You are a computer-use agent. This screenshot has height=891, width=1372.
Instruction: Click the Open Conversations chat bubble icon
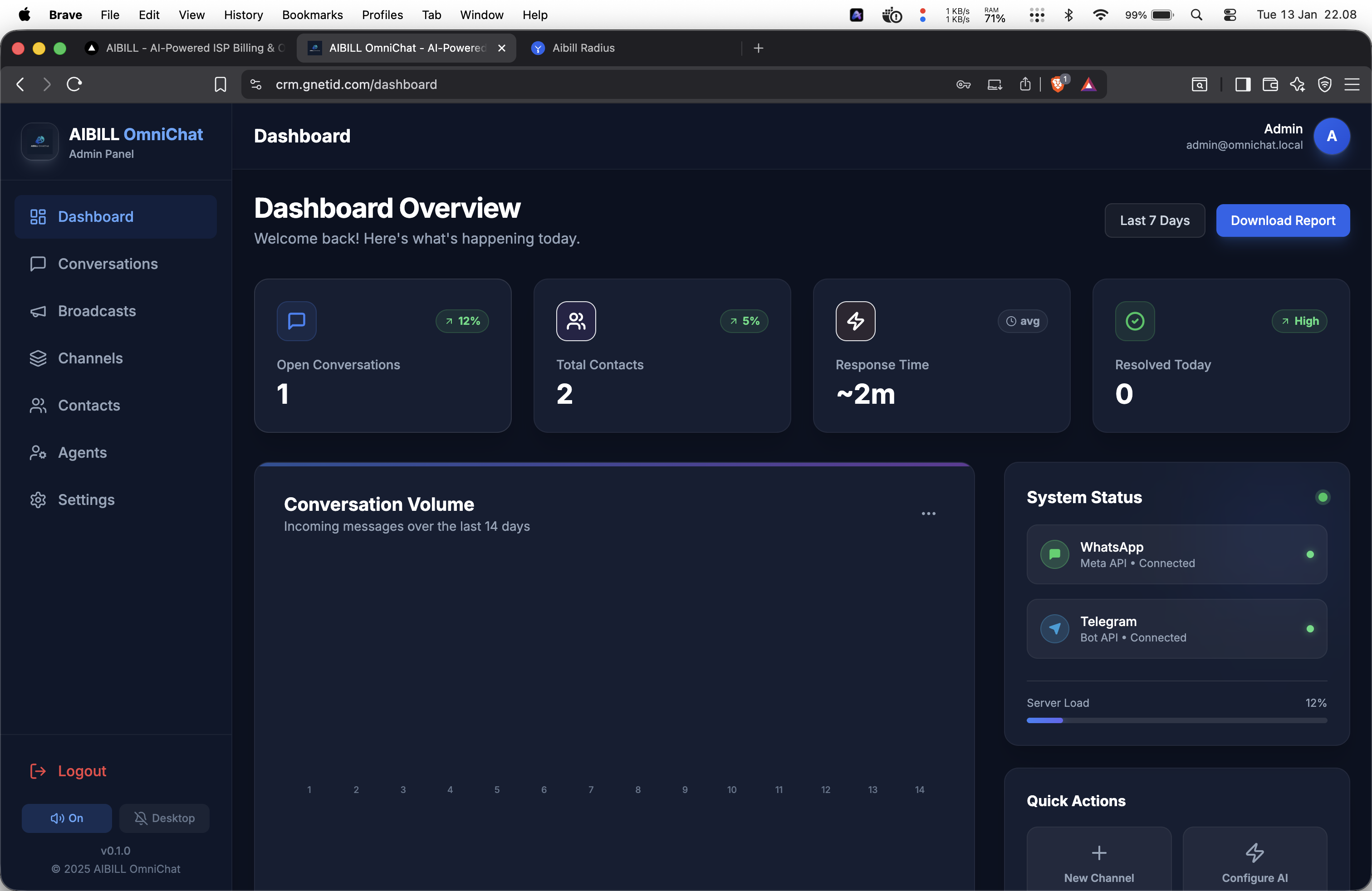pyautogui.click(x=296, y=321)
